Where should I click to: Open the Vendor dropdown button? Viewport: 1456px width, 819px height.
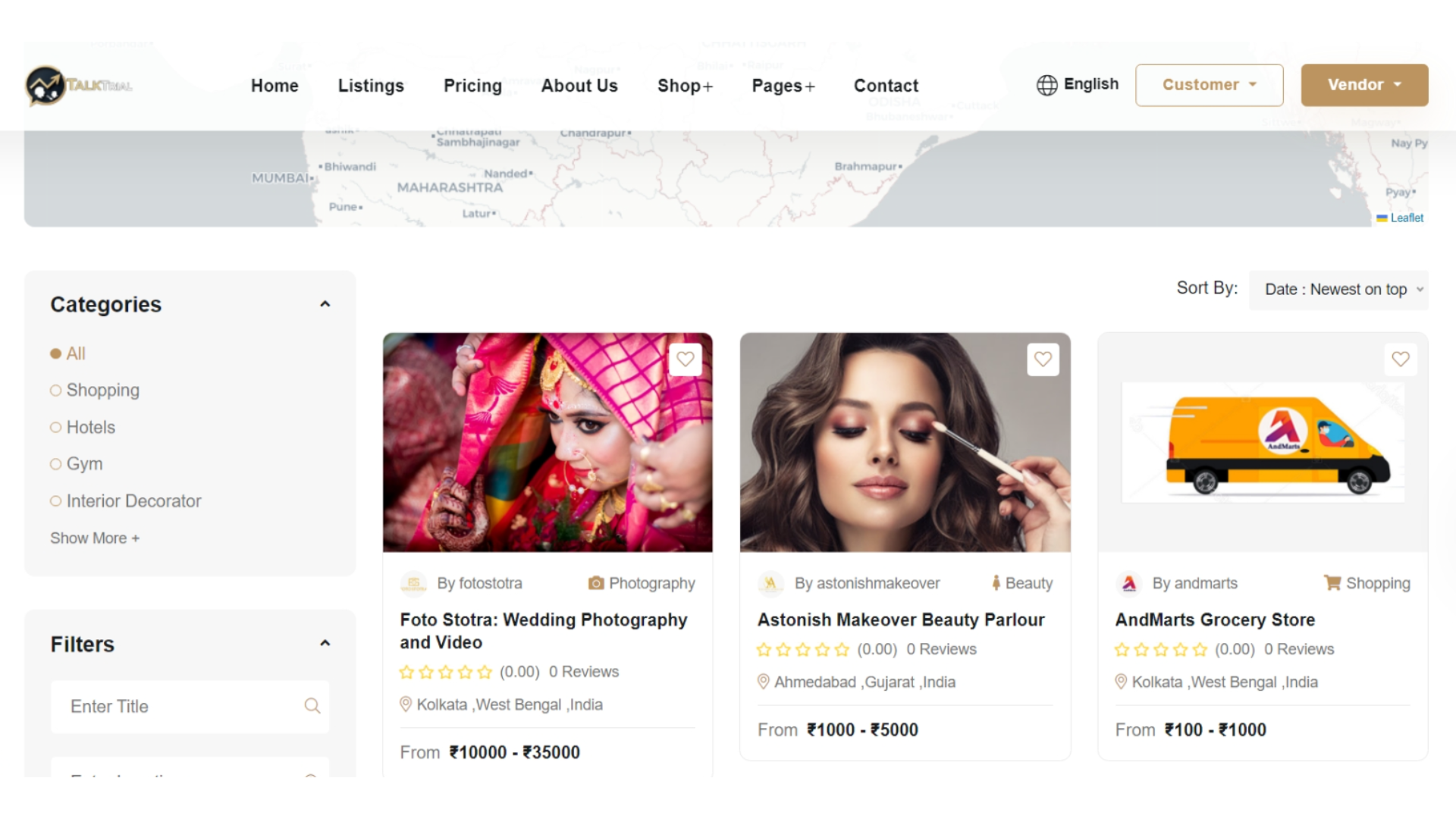[1363, 85]
